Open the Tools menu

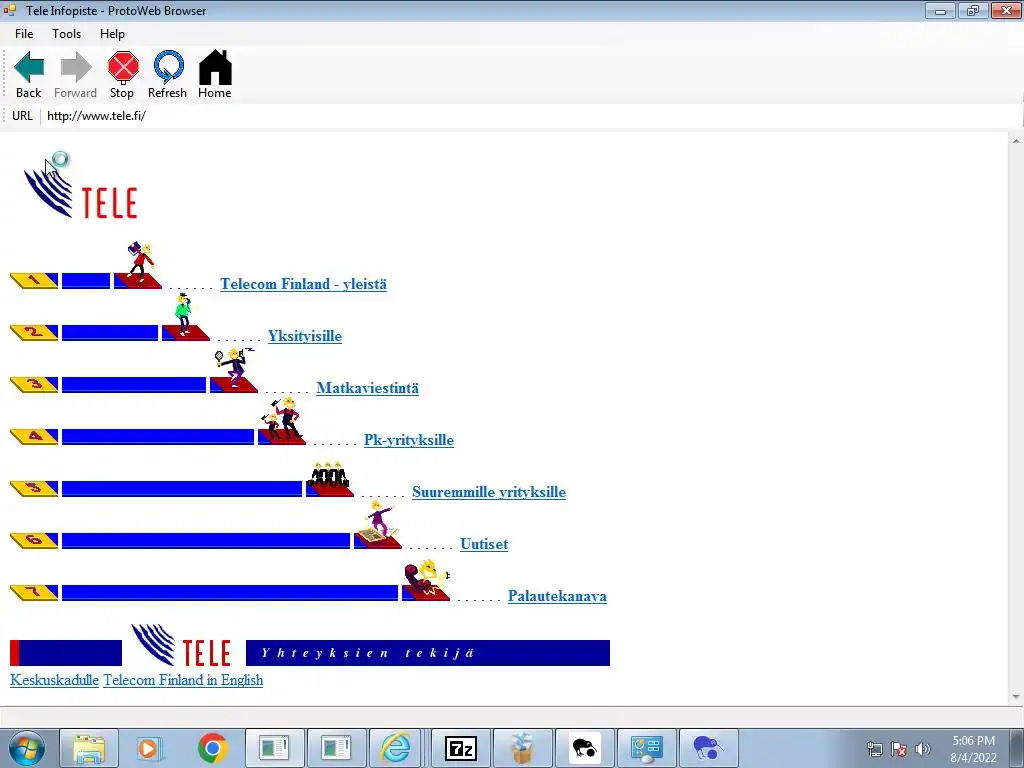click(x=67, y=34)
